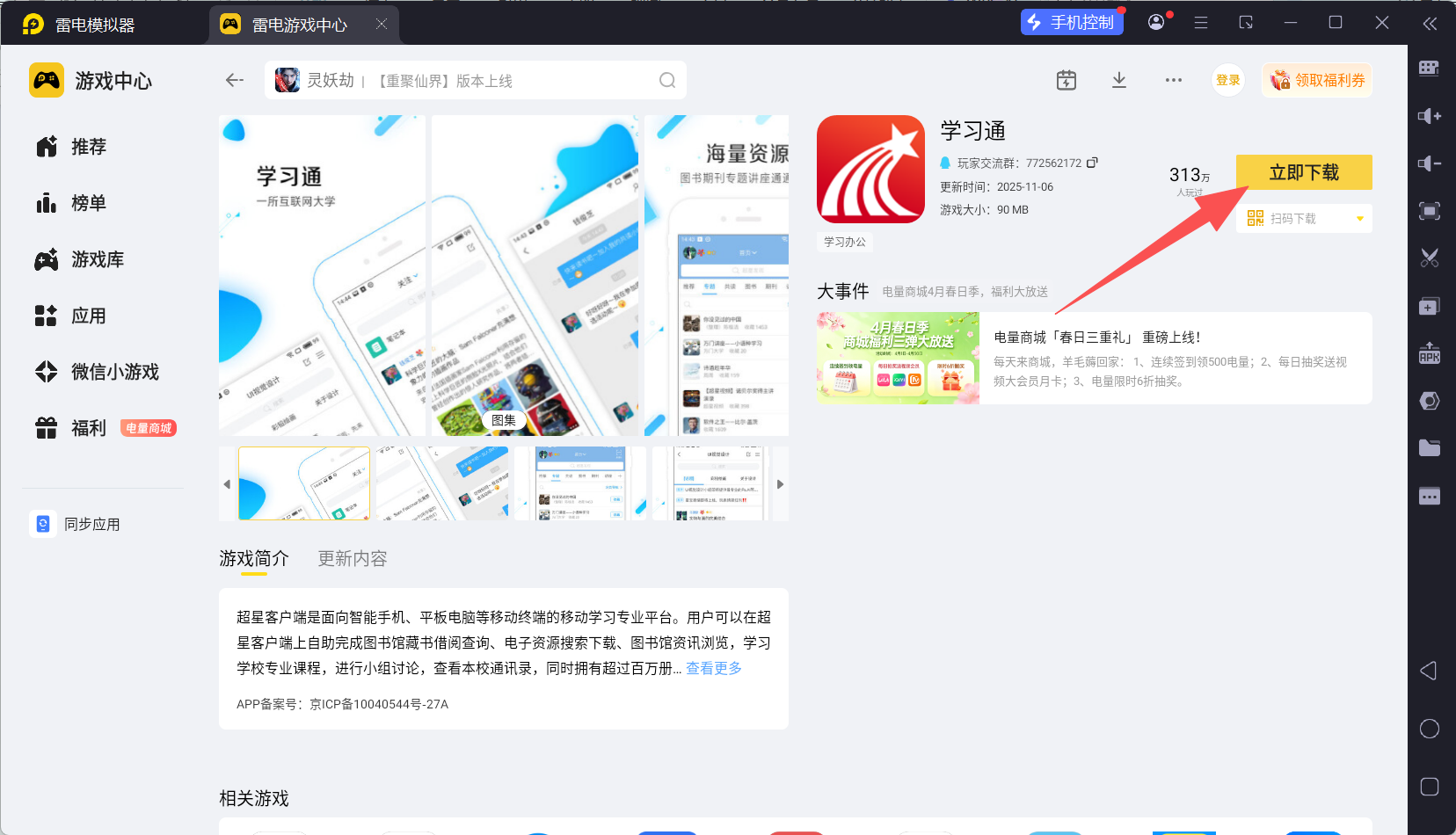Tap the Android back triangle button
The image size is (1456, 835).
[1429, 671]
